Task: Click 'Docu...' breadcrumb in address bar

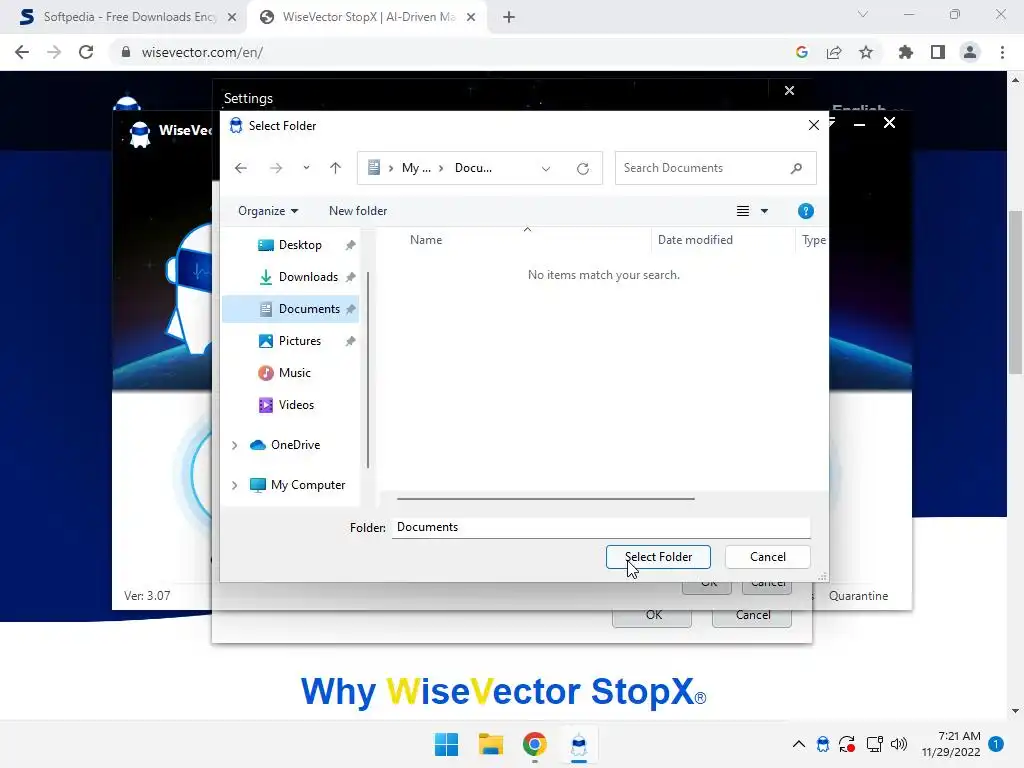Action: [473, 168]
